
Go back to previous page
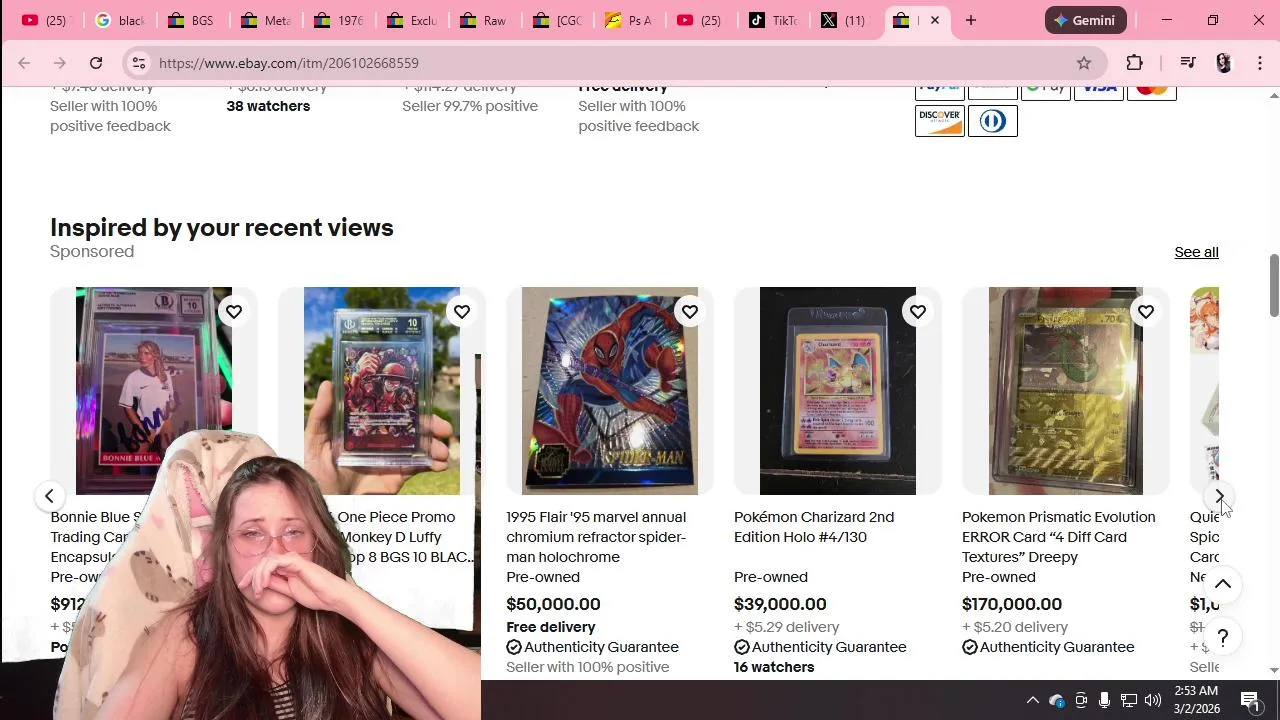coord(24,63)
